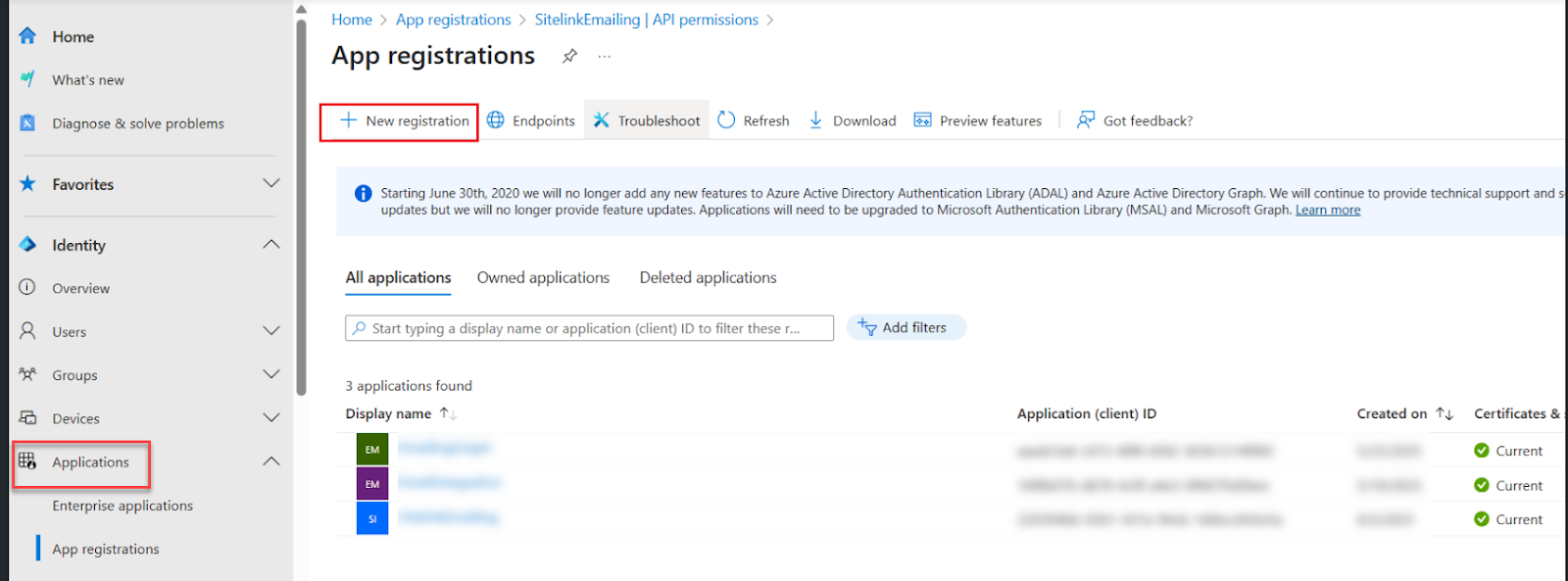This screenshot has width=1568, height=581.
Task: Click Current status in first application row
Action: [x=1508, y=451]
